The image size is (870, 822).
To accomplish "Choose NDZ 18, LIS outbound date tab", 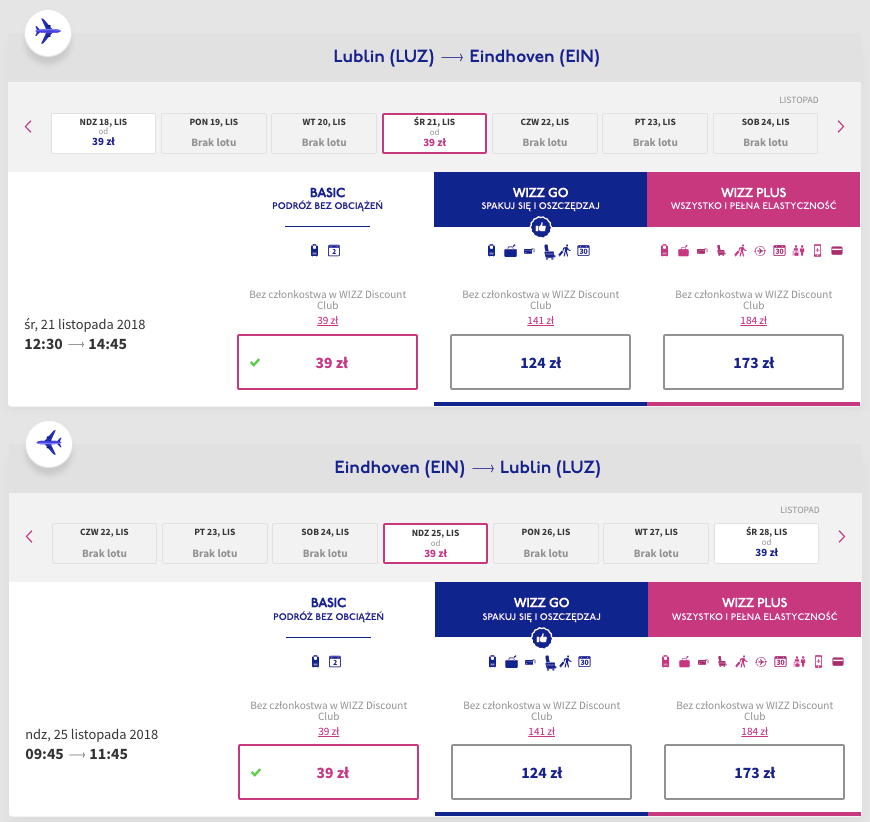I will tap(104, 133).
